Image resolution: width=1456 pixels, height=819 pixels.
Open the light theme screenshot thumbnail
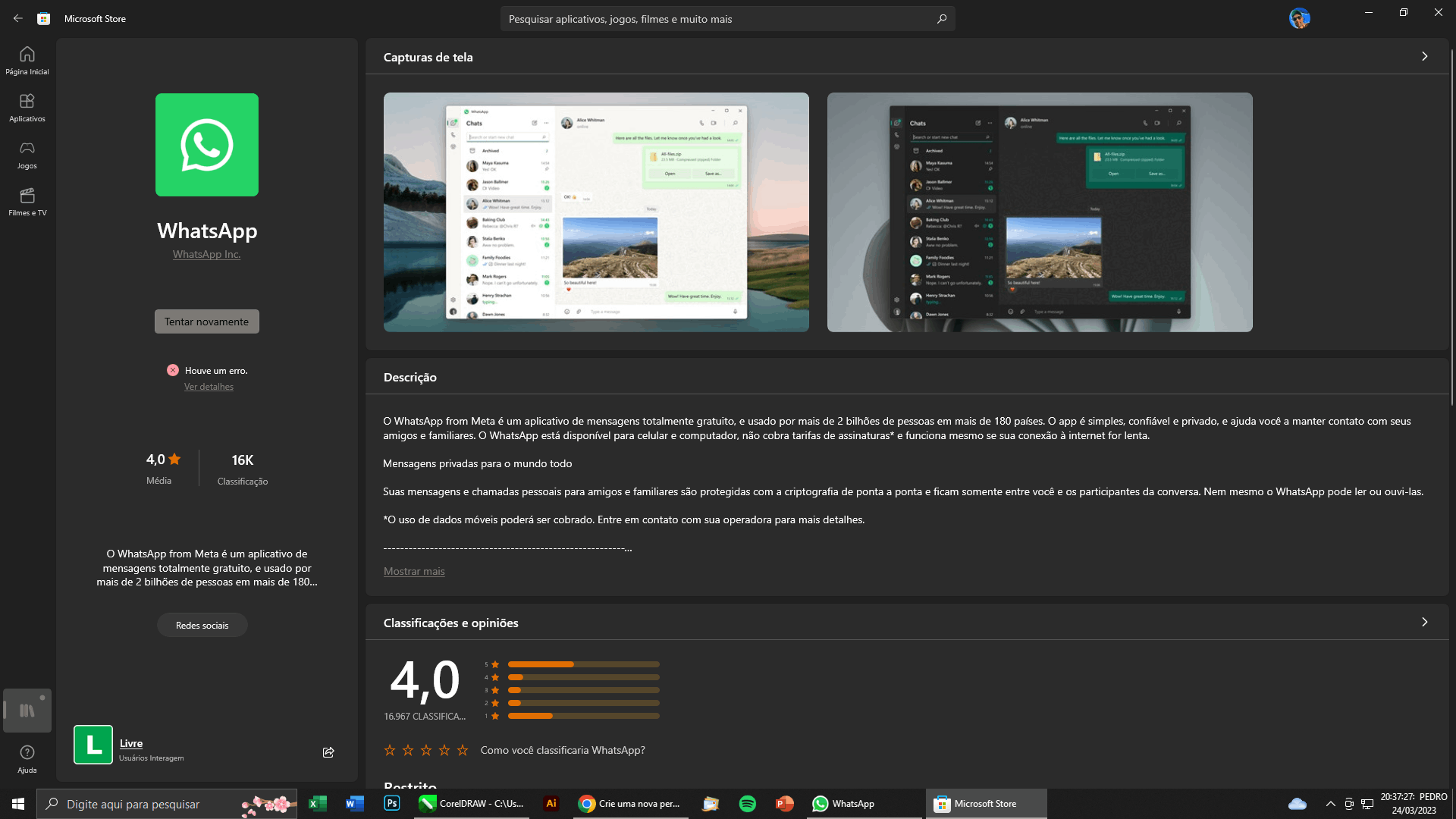596,212
